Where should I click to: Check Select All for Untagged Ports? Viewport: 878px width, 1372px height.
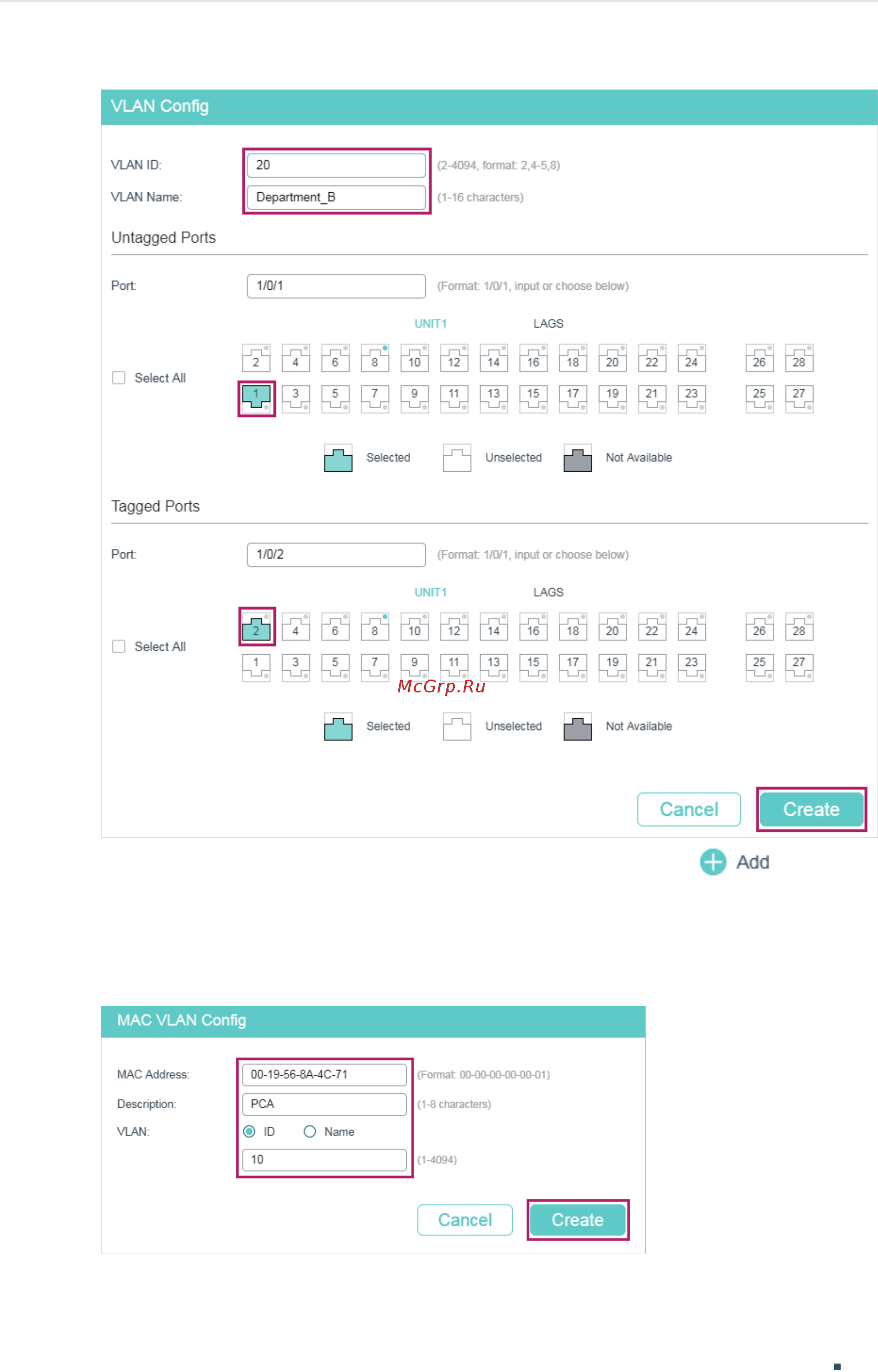tap(118, 378)
